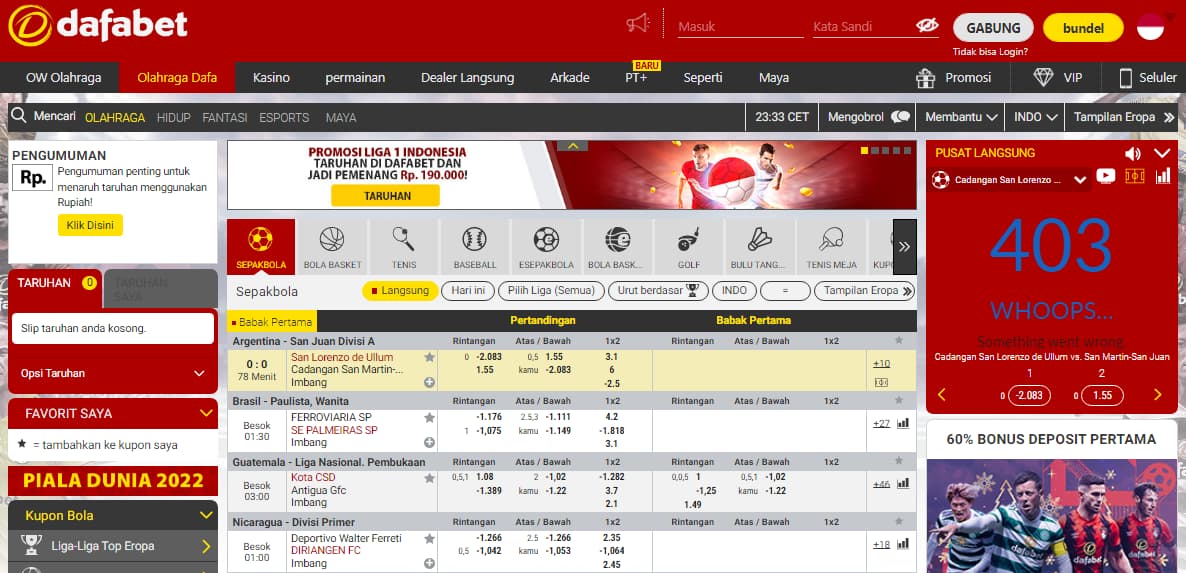The width and height of the screenshot is (1186, 573).
Task: Mute sound in Pusat Langsung panel
Action: 1133,153
